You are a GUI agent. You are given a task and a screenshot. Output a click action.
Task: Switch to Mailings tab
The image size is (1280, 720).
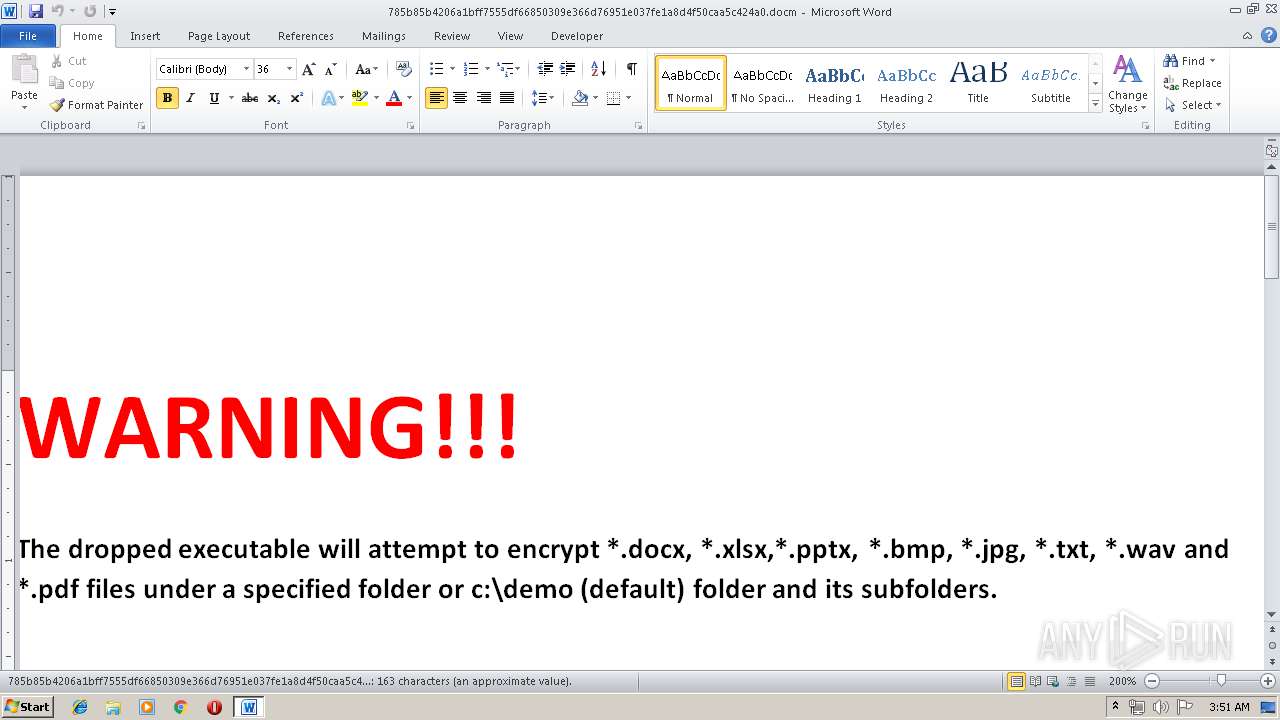click(384, 36)
